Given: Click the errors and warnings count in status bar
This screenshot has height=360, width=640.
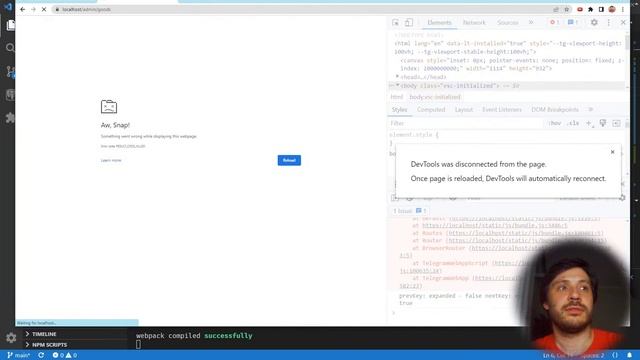Looking at the screenshot, I should pos(64,355).
